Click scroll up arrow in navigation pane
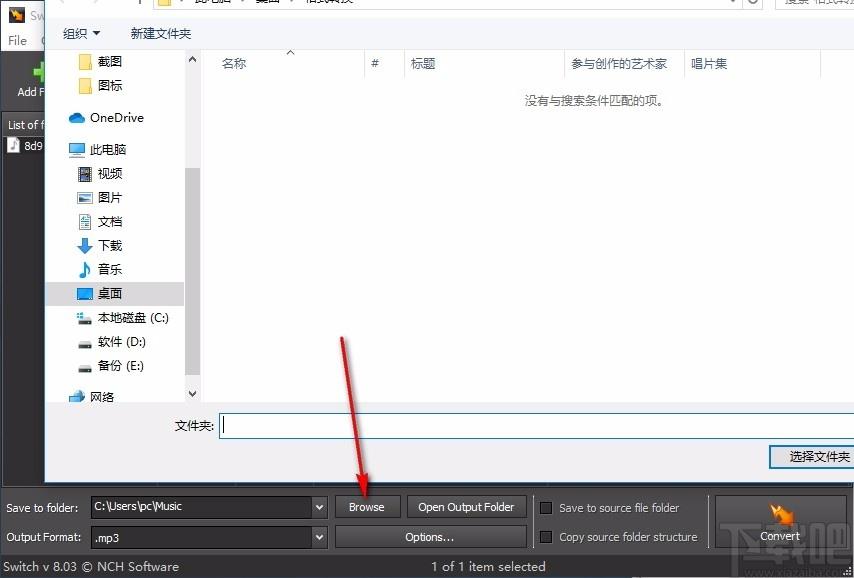The image size is (854, 578). click(x=192, y=59)
